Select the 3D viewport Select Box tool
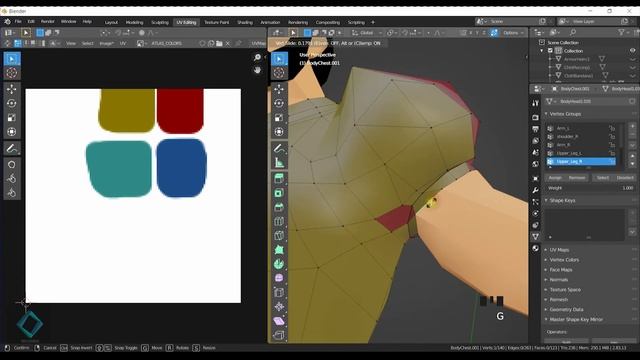 [279, 59]
